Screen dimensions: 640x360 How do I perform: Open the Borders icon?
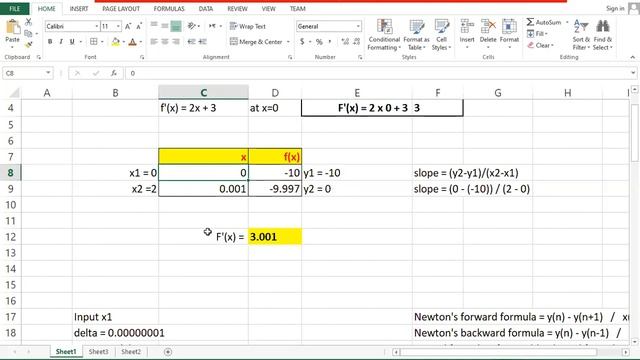93,42
